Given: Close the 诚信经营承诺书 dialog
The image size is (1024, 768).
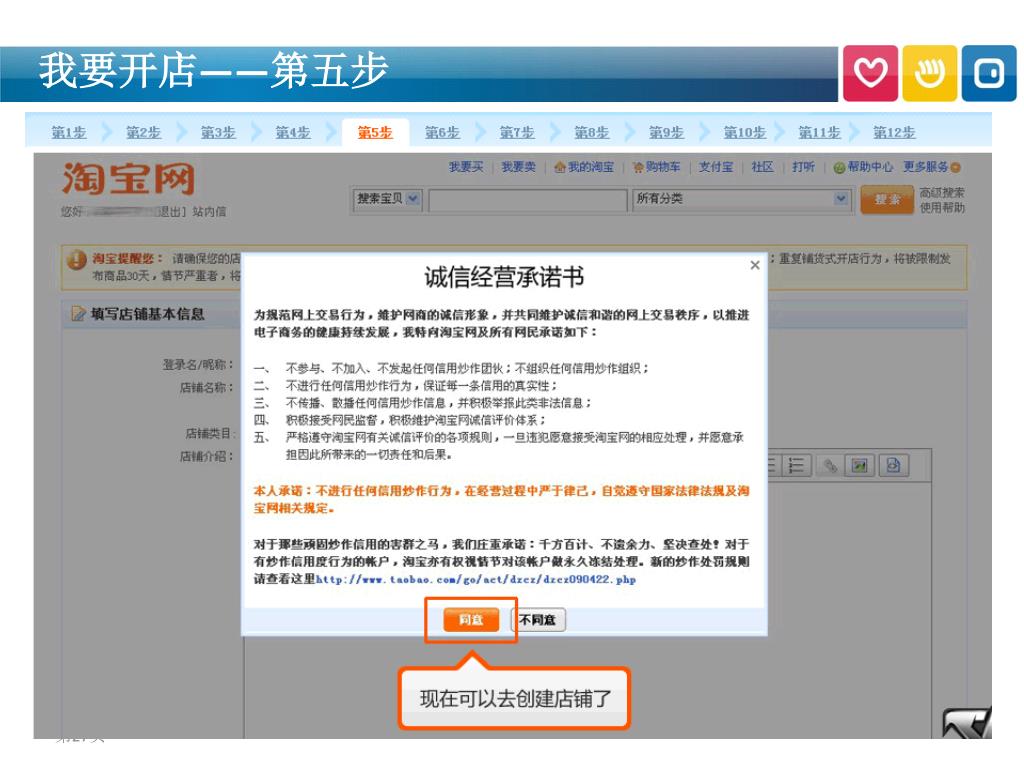Looking at the screenshot, I should coord(755,264).
